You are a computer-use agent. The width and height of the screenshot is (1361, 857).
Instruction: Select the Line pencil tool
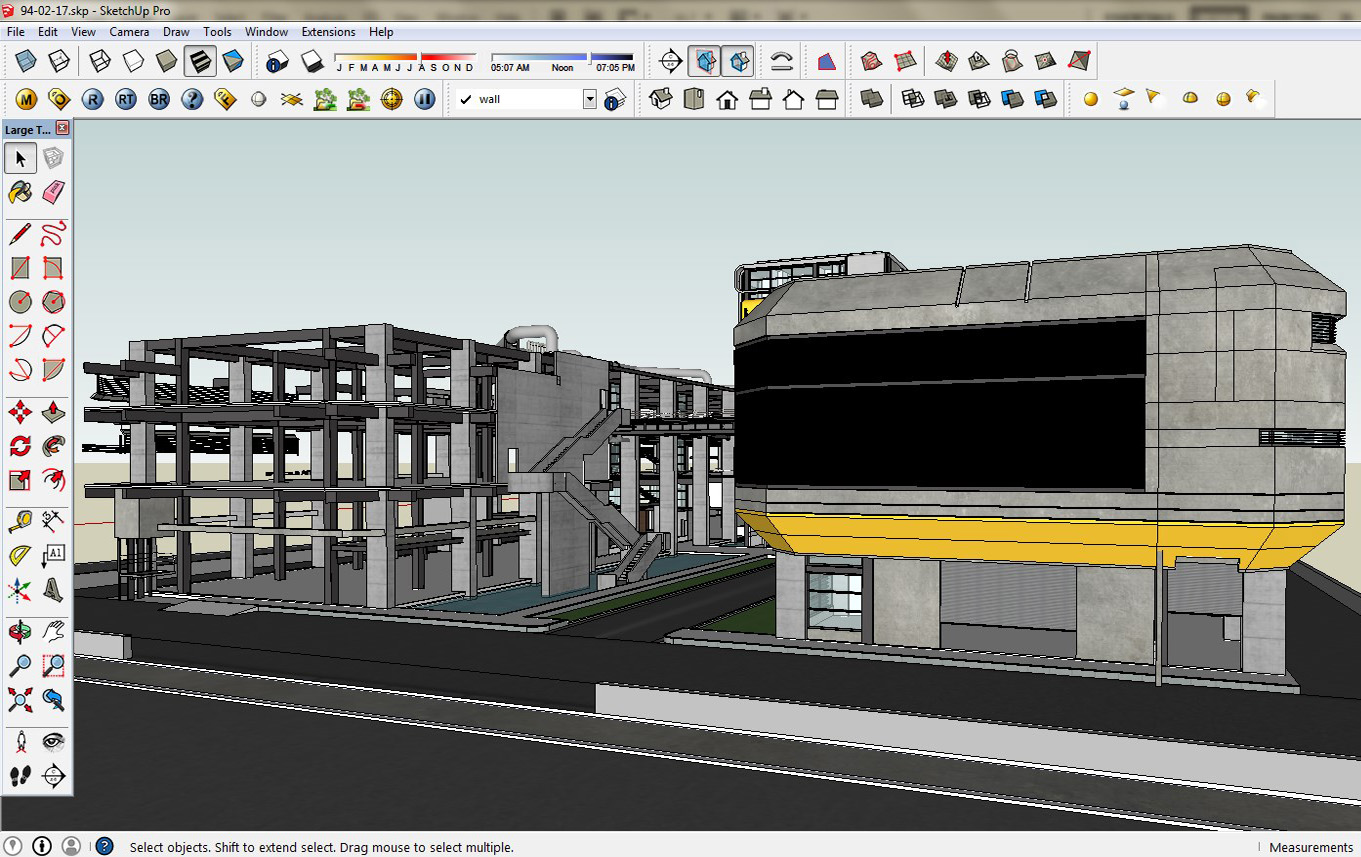click(x=20, y=235)
